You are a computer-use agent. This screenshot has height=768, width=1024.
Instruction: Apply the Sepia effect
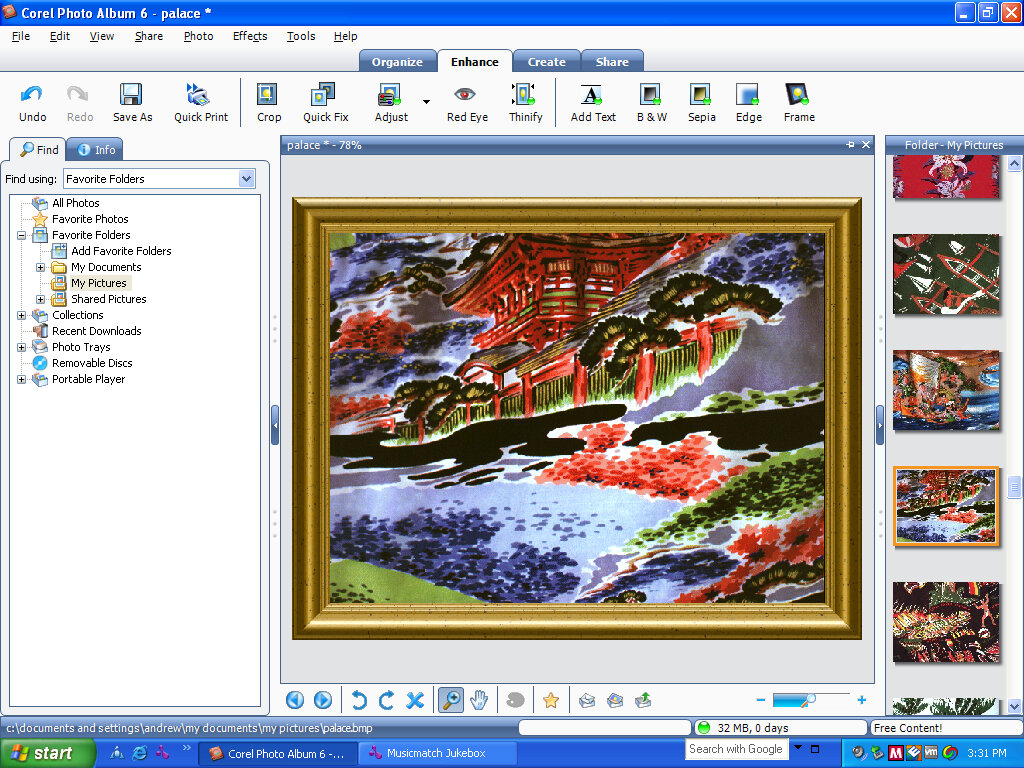(701, 101)
